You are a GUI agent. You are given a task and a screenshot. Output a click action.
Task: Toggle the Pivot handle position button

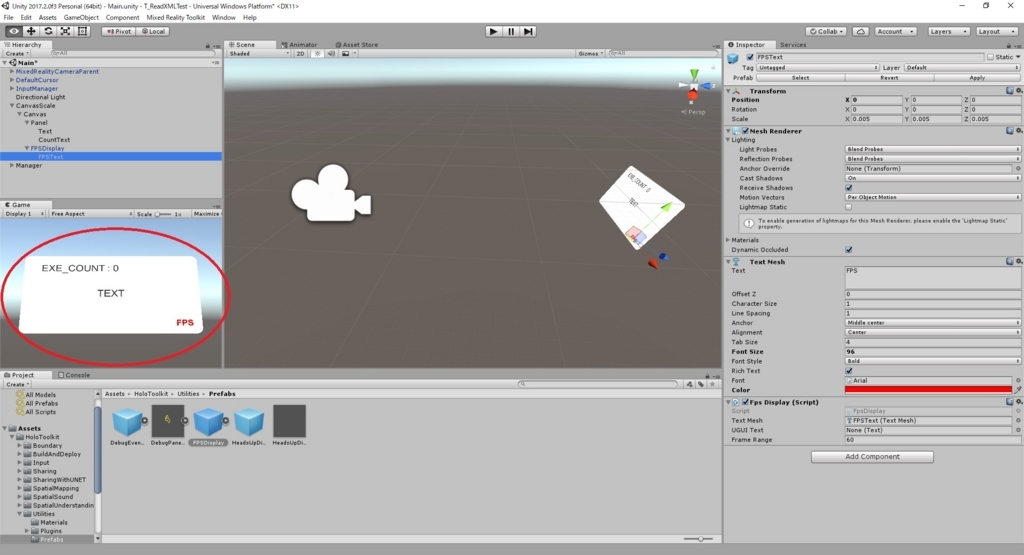point(118,31)
